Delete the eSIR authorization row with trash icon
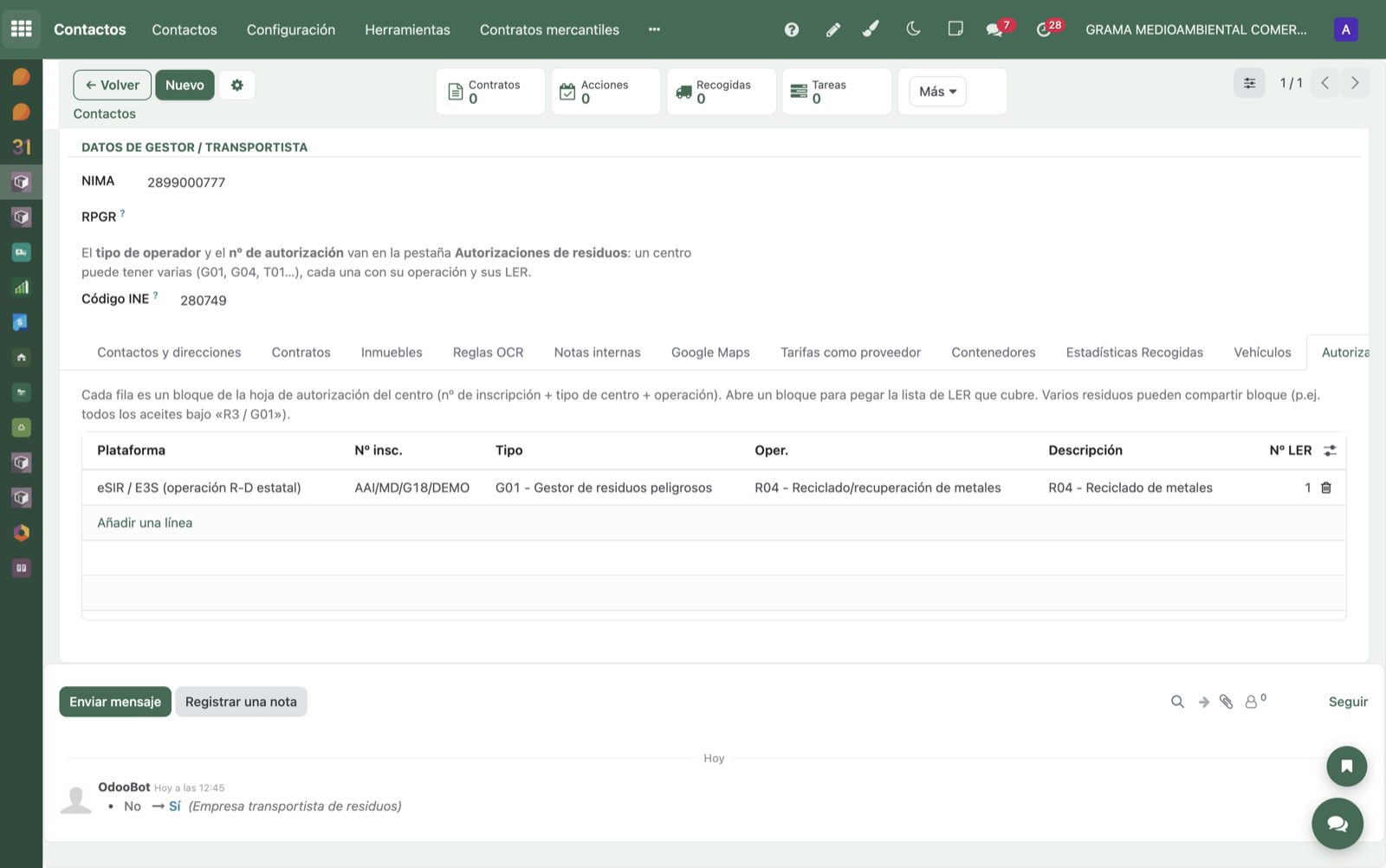Image resolution: width=1386 pixels, height=868 pixels. (1325, 488)
